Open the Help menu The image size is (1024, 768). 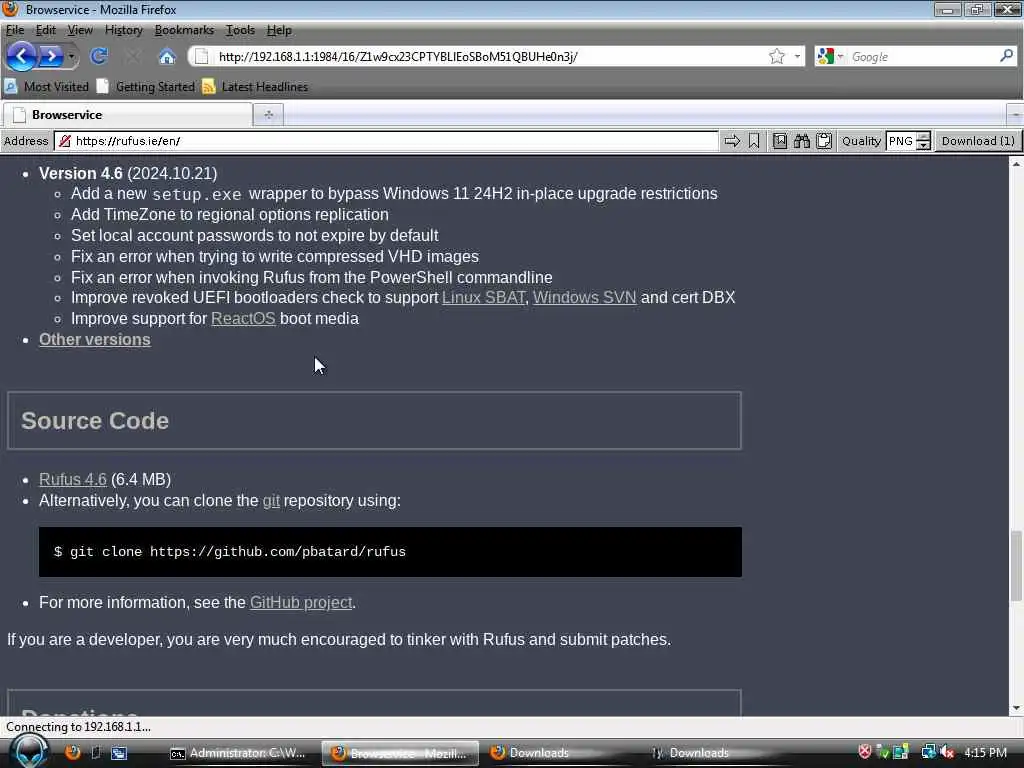click(x=279, y=30)
